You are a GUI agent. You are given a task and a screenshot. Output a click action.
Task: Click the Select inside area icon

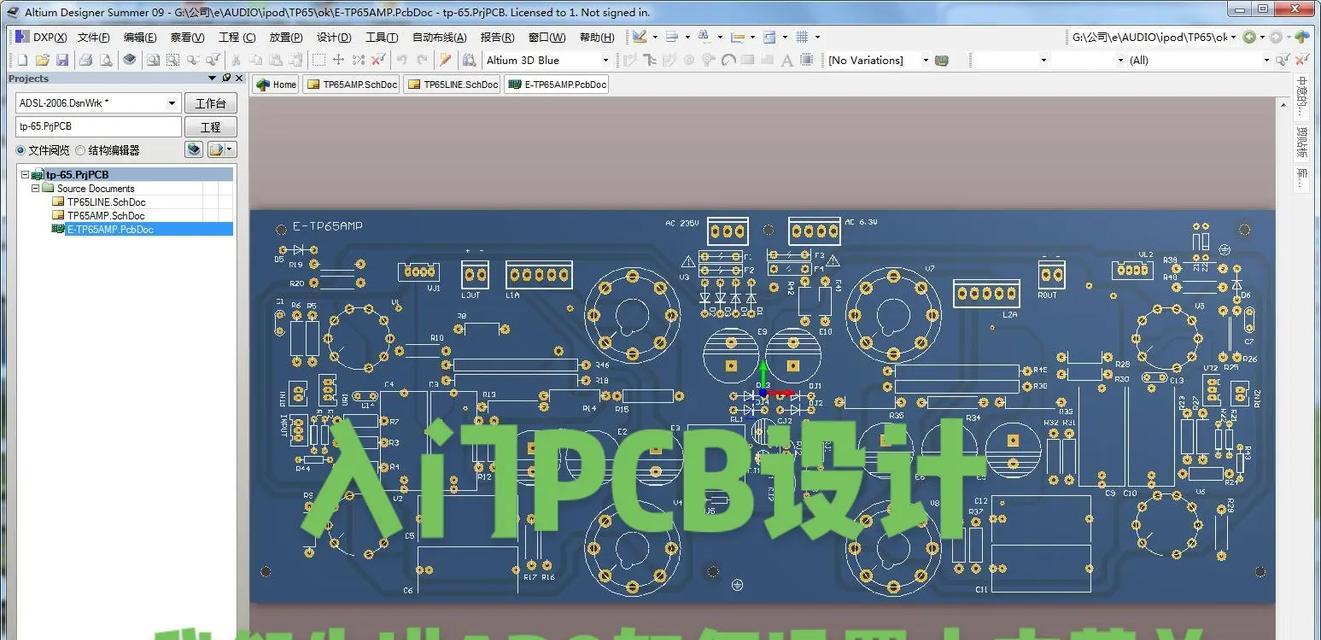click(319, 60)
